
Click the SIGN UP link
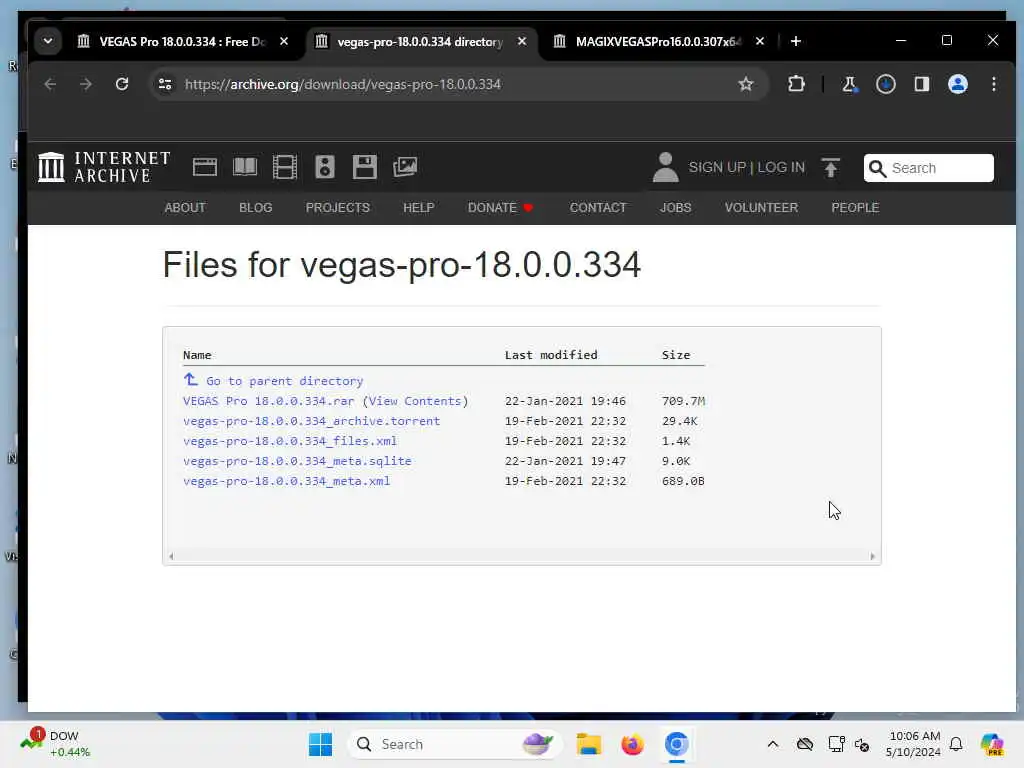click(x=716, y=168)
